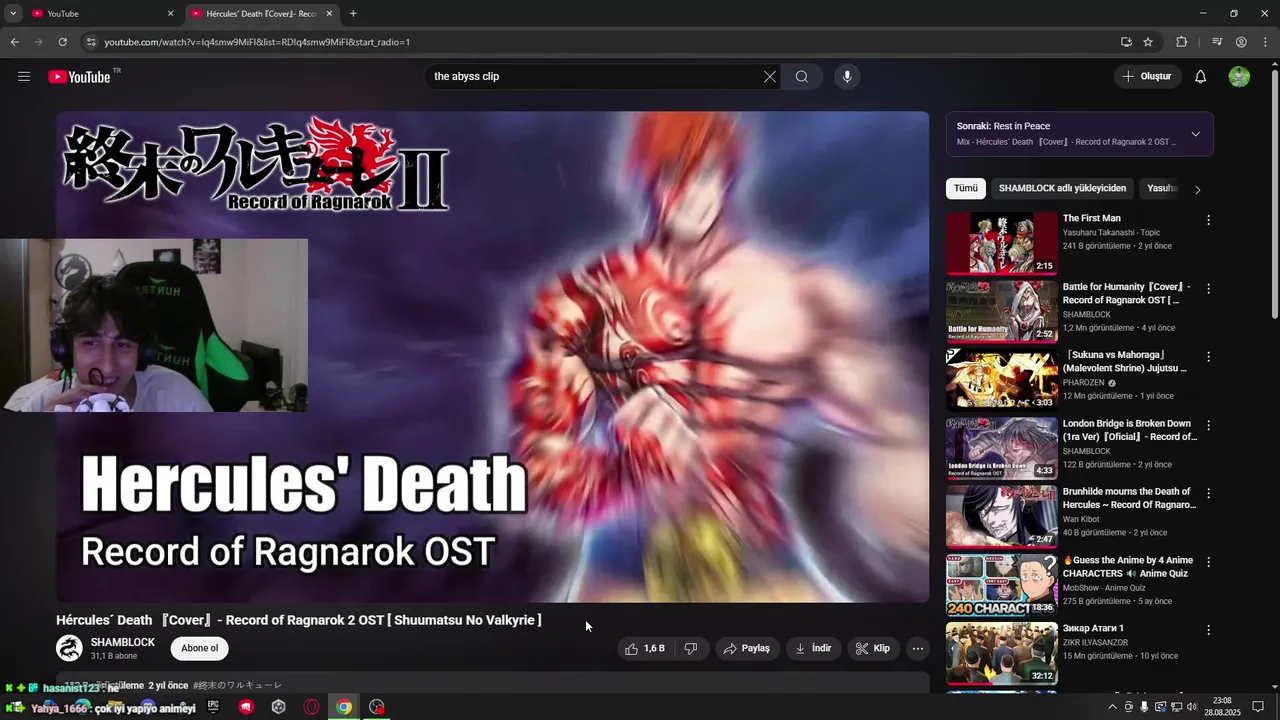Screen dimensions: 1280x720
Task: Select SHAMBLOCK adlı yükleyiciden chip
Action: pos(1062,188)
